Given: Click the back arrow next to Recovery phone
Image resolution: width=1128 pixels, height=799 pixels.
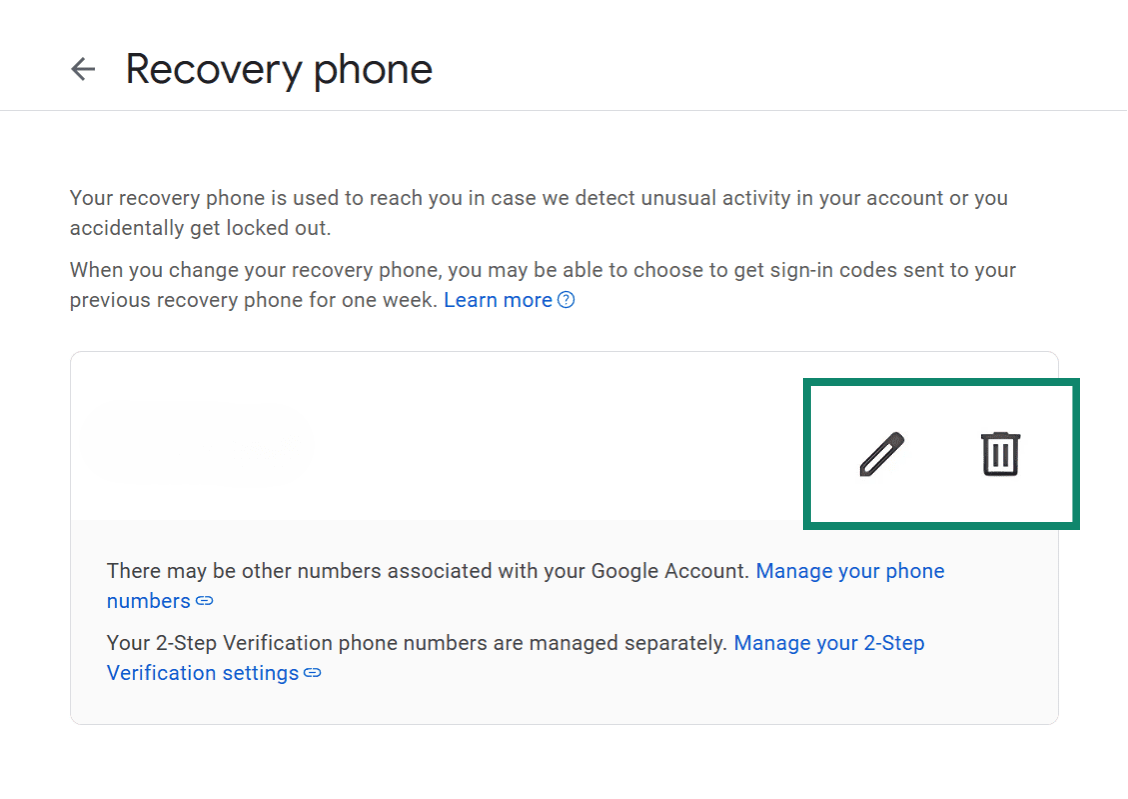Looking at the screenshot, I should 82,68.
